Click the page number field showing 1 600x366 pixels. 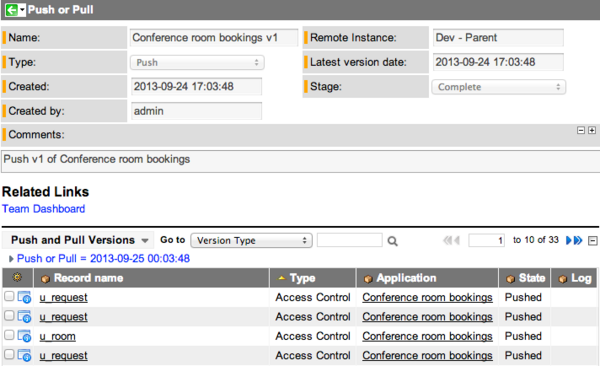point(486,240)
